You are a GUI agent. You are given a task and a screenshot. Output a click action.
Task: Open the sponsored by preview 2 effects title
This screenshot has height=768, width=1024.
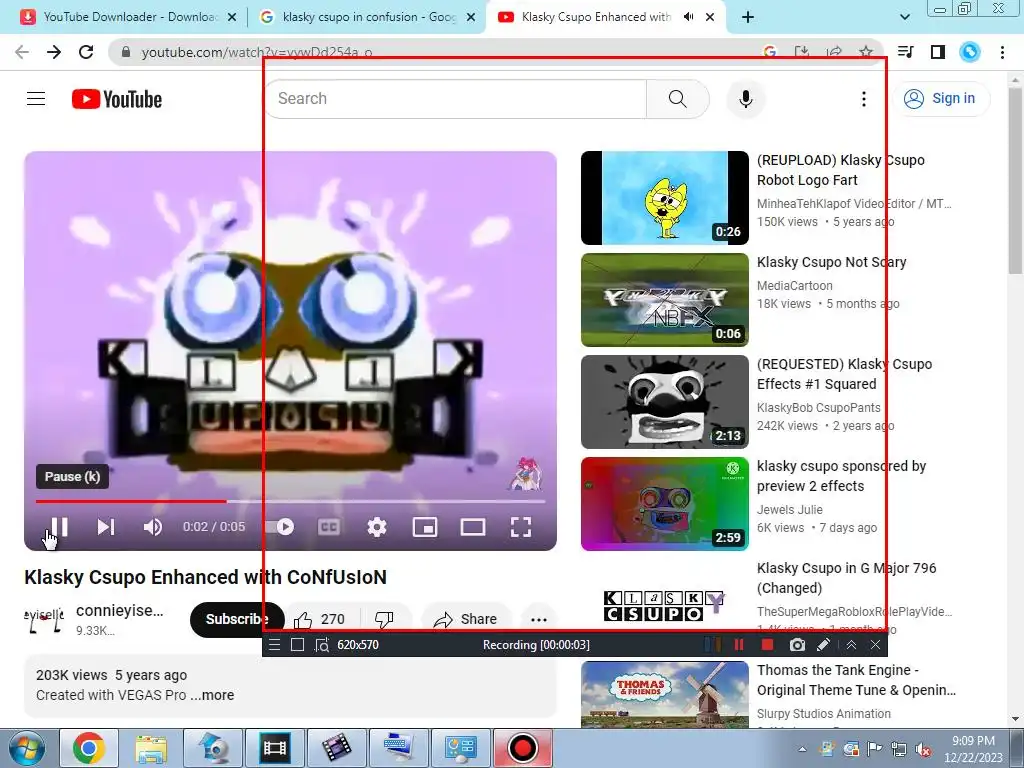coord(841,476)
